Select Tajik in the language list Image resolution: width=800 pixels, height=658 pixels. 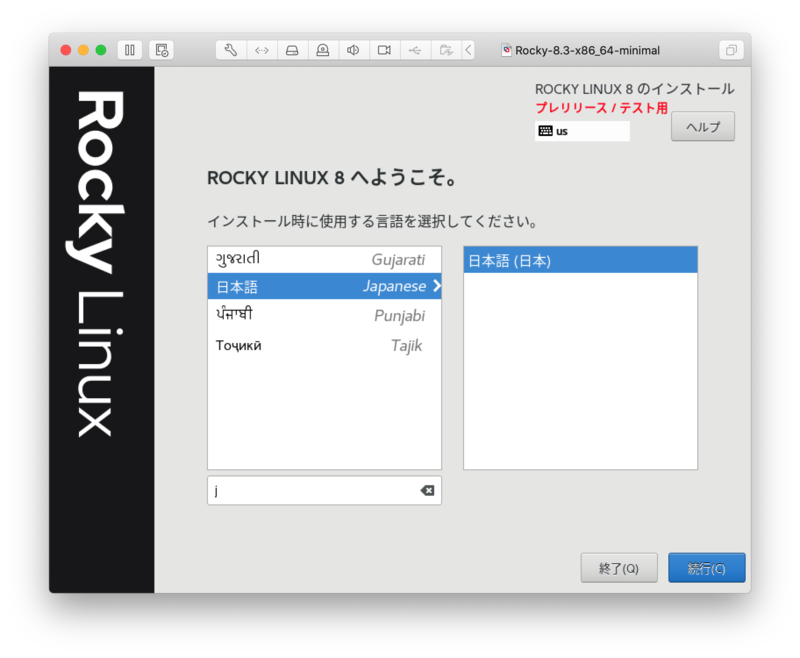324,345
